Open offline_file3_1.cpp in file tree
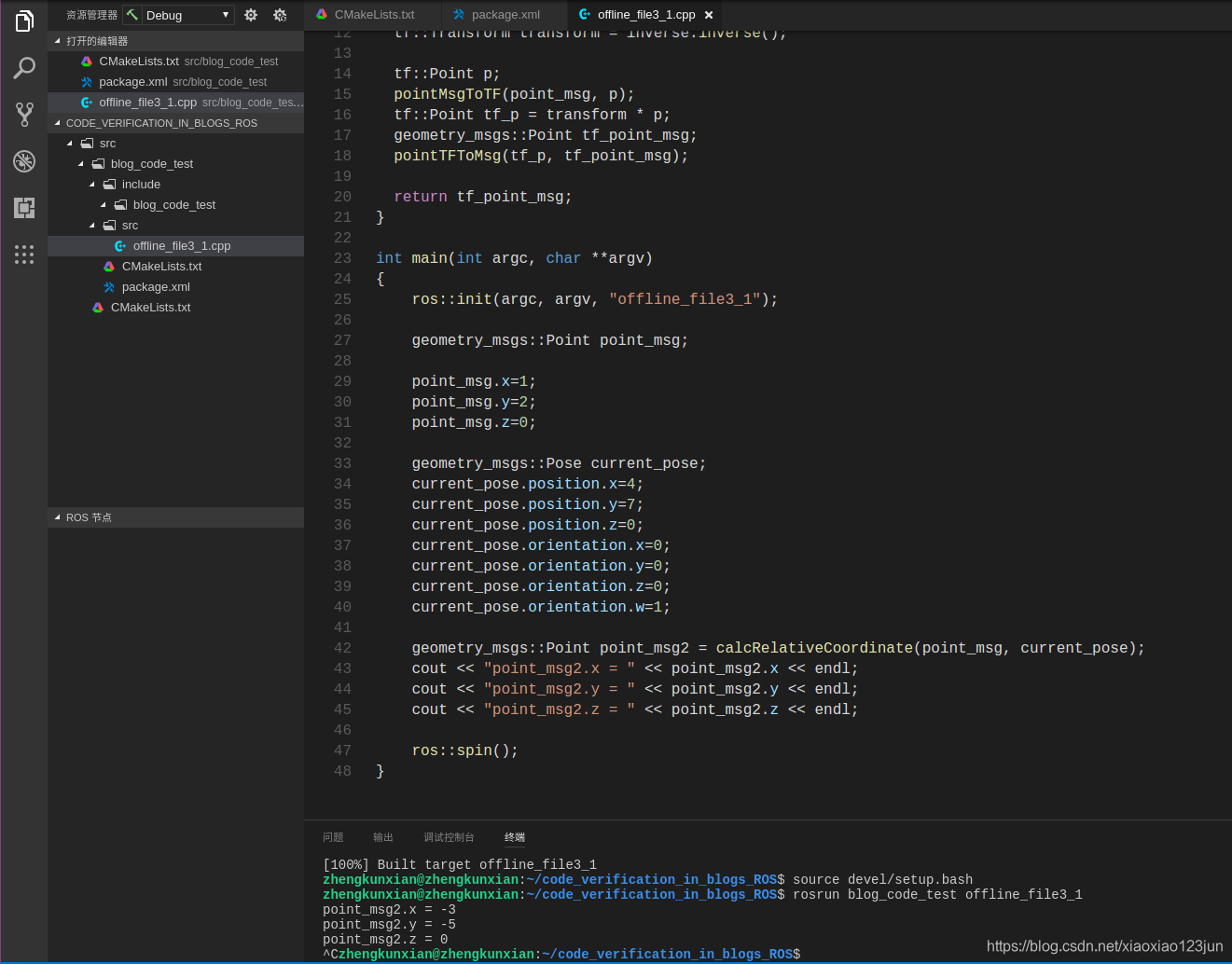1232x964 pixels. point(175,246)
